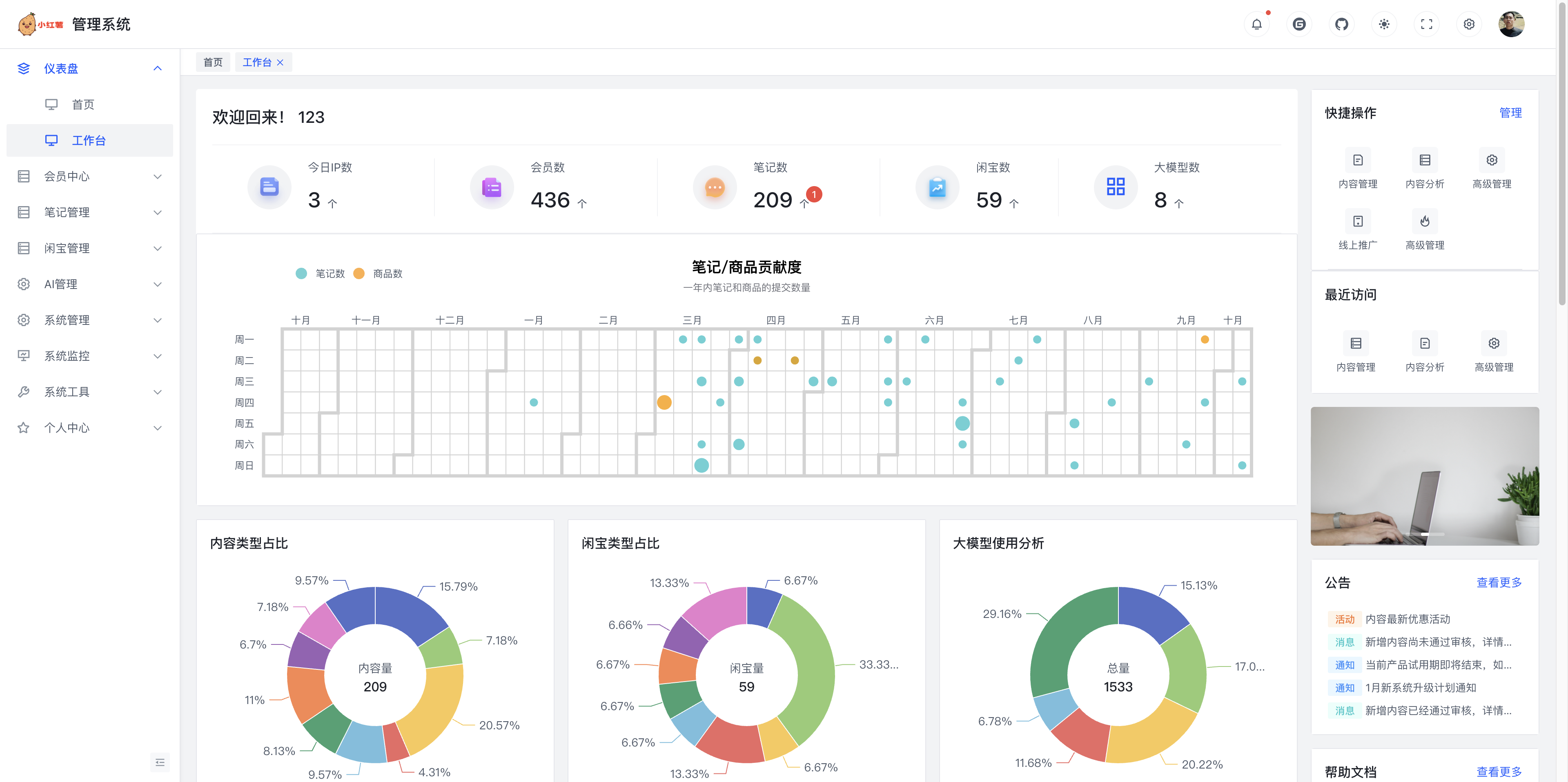Switch to the 首页 tab
Screen dimensions: 1568x782
212,62
